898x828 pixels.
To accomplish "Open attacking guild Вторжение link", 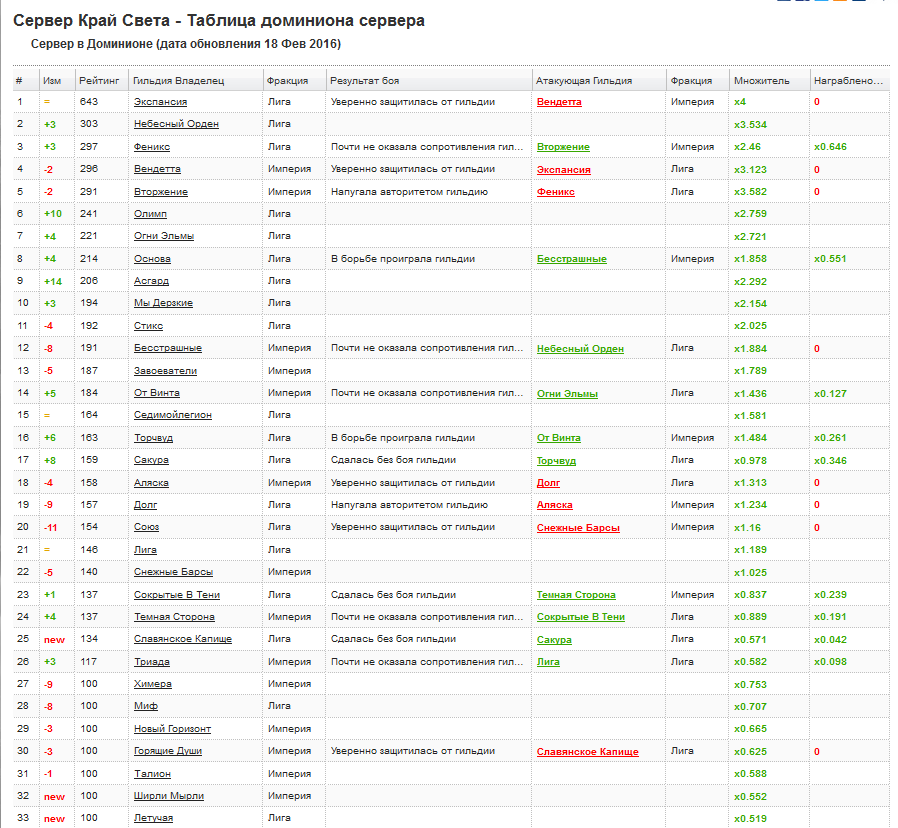I will pos(563,147).
